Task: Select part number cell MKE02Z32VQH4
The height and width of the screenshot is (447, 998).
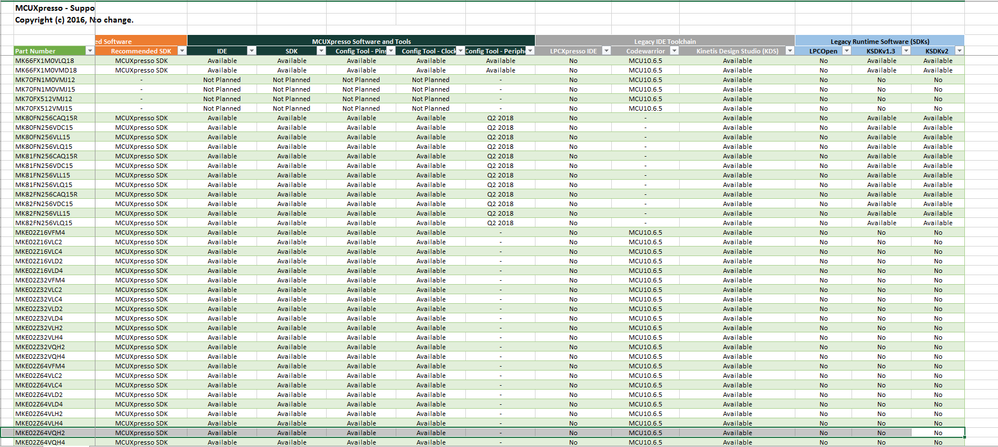Action: (x=54, y=357)
